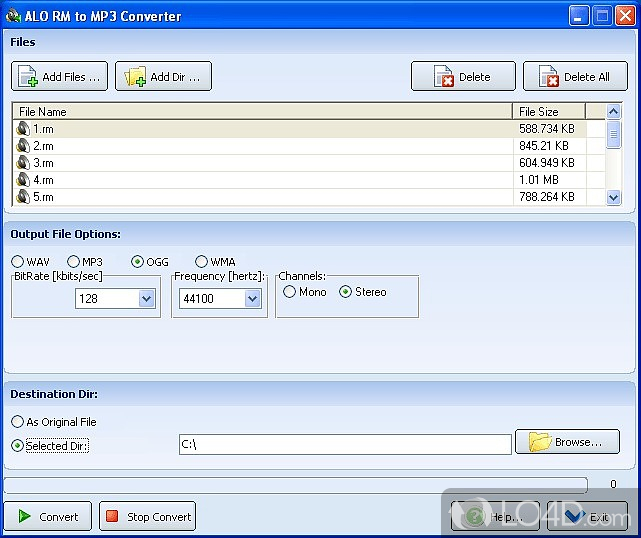Click the Add Dir folder icon

pyautogui.click(x=134, y=77)
